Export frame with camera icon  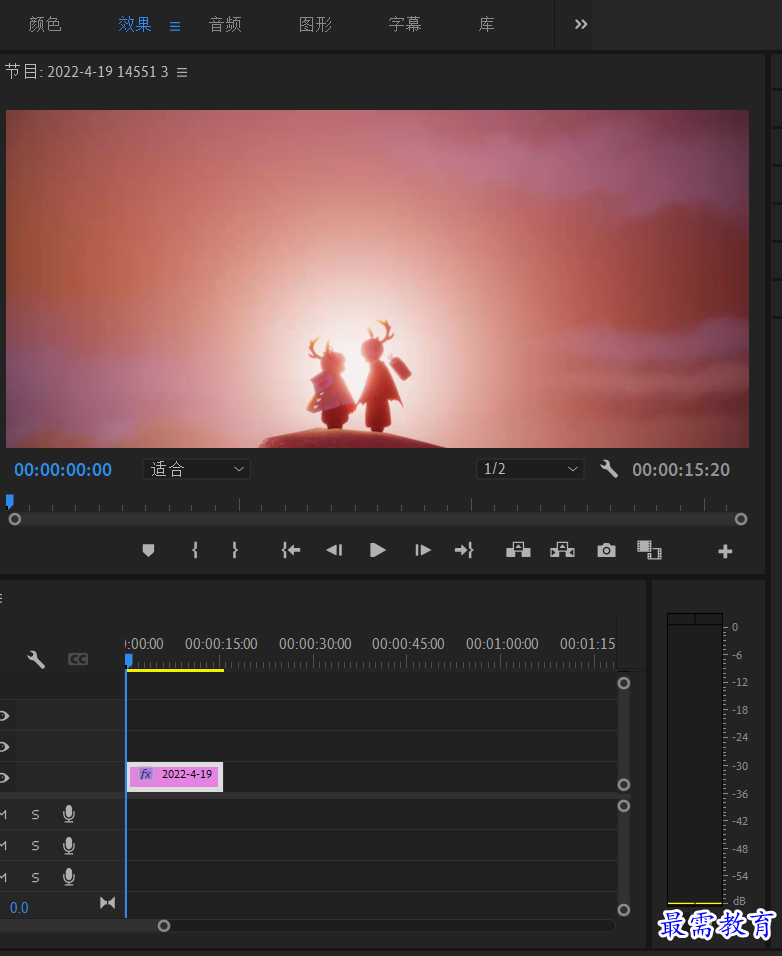606,551
